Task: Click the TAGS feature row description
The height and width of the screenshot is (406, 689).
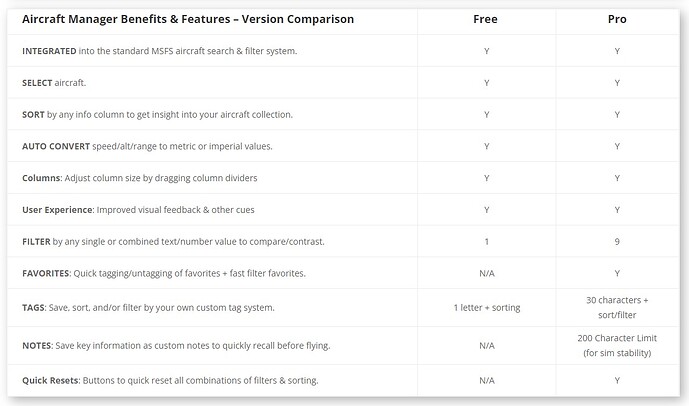Action: pos(148,307)
